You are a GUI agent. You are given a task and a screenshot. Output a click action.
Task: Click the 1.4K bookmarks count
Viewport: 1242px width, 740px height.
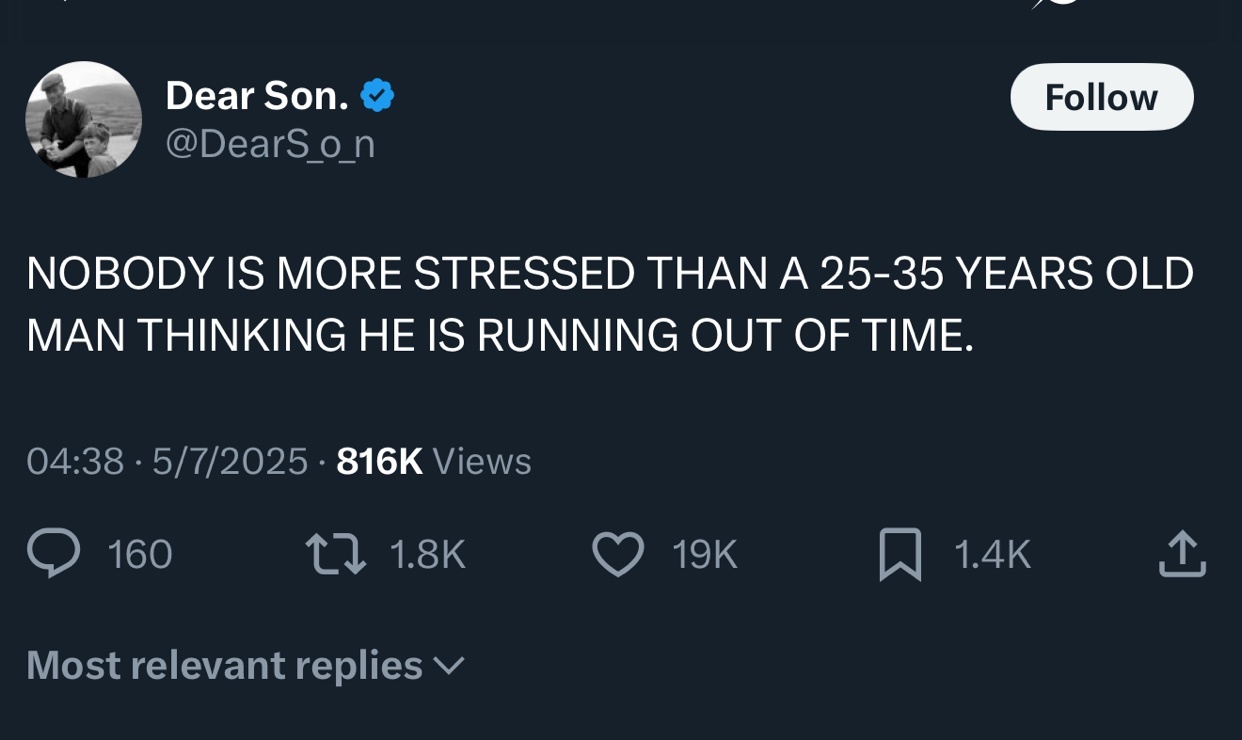[x=993, y=554]
